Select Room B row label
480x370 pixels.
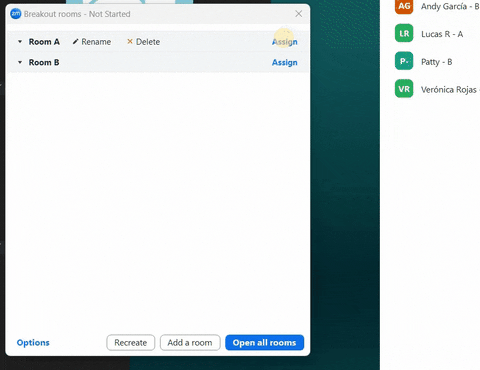click(x=44, y=62)
